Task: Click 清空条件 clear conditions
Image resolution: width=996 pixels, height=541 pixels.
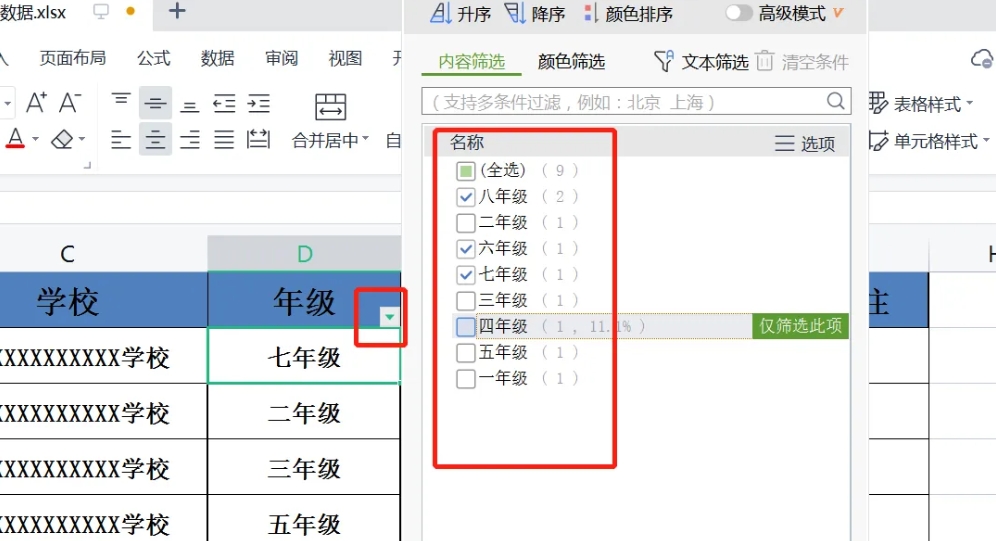Action: click(x=802, y=62)
